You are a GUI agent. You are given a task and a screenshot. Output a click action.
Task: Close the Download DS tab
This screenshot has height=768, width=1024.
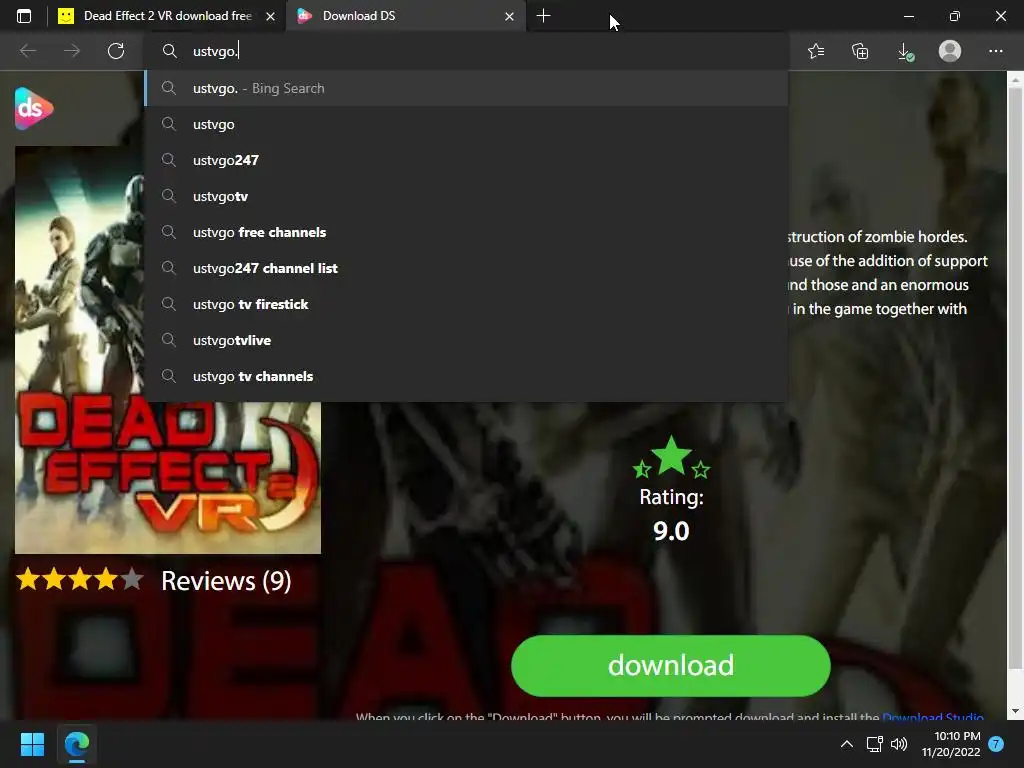pos(509,16)
